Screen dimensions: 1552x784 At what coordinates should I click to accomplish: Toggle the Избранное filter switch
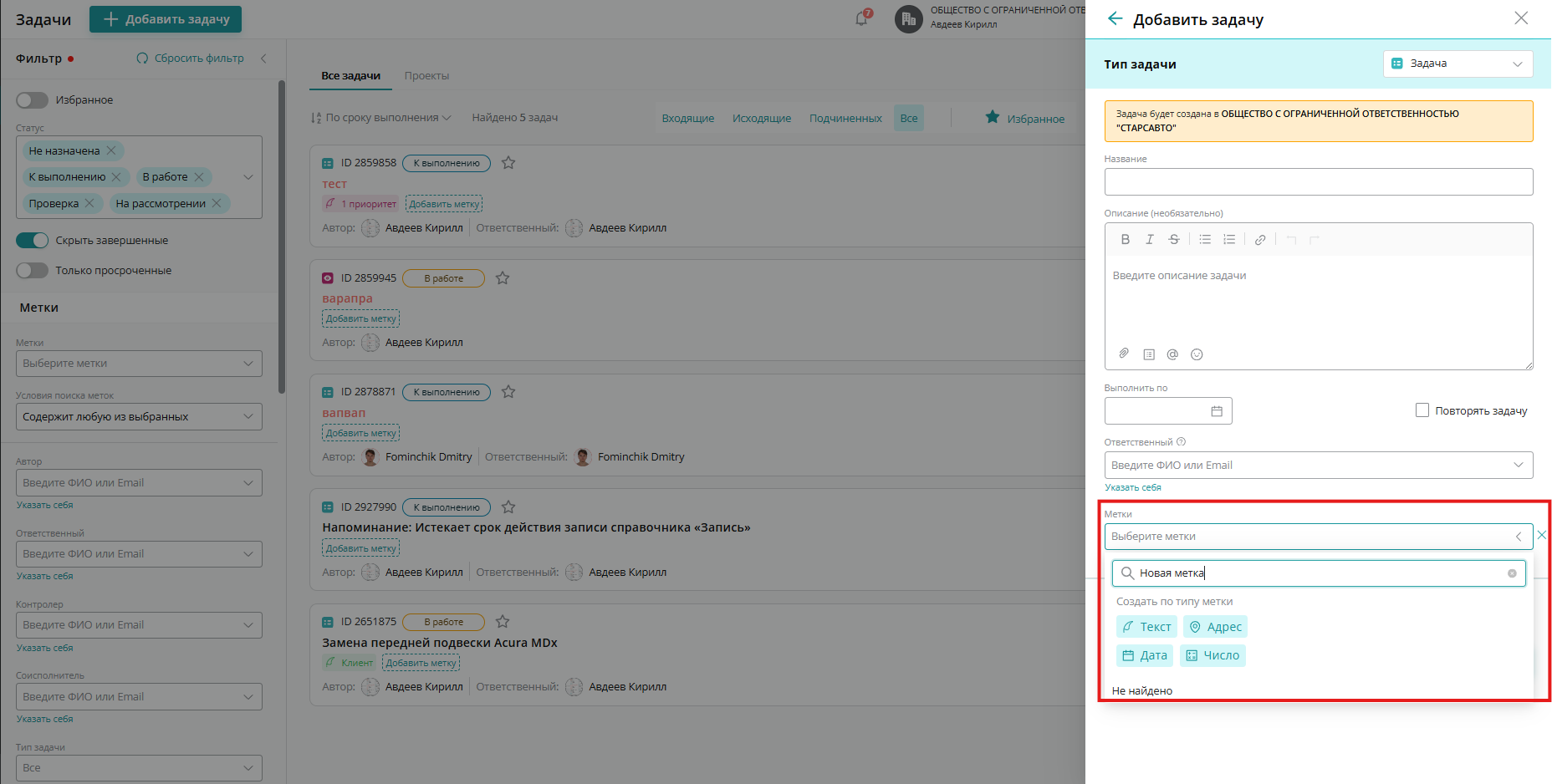pos(33,100)
